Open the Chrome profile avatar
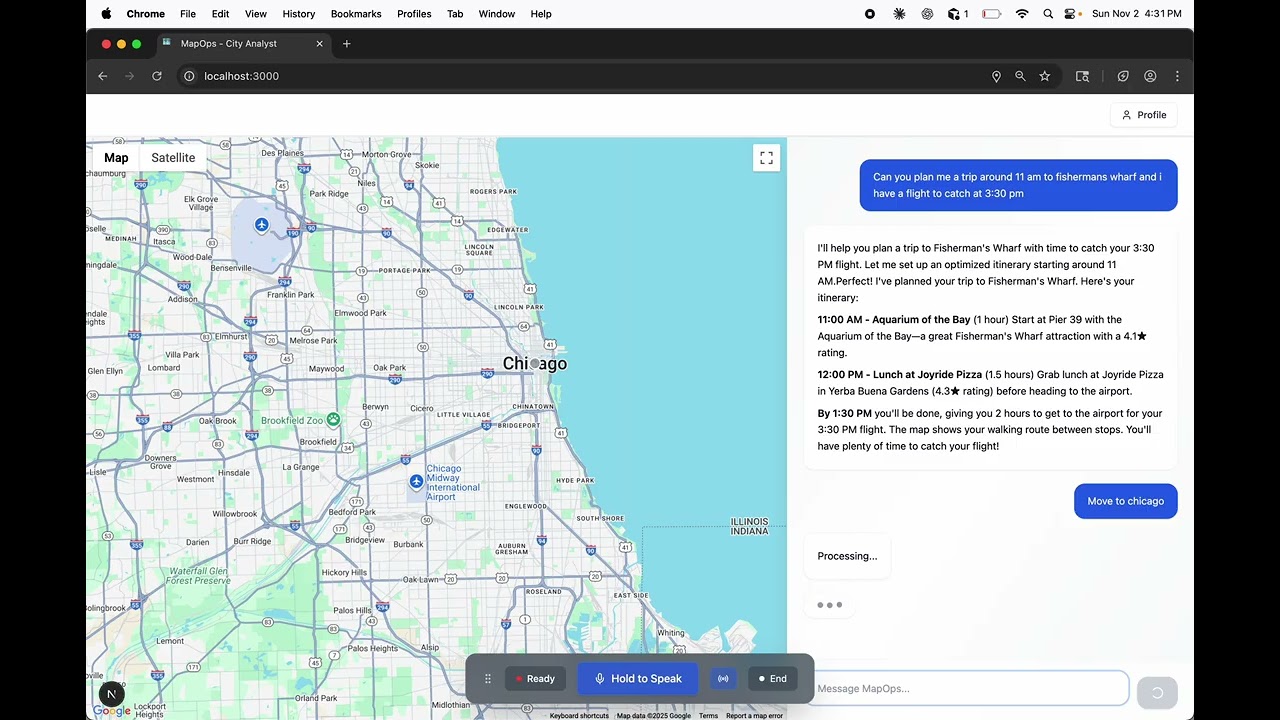Image resolution: width=1280 pixels, height=720 pixels. [x=1150, y=76]
